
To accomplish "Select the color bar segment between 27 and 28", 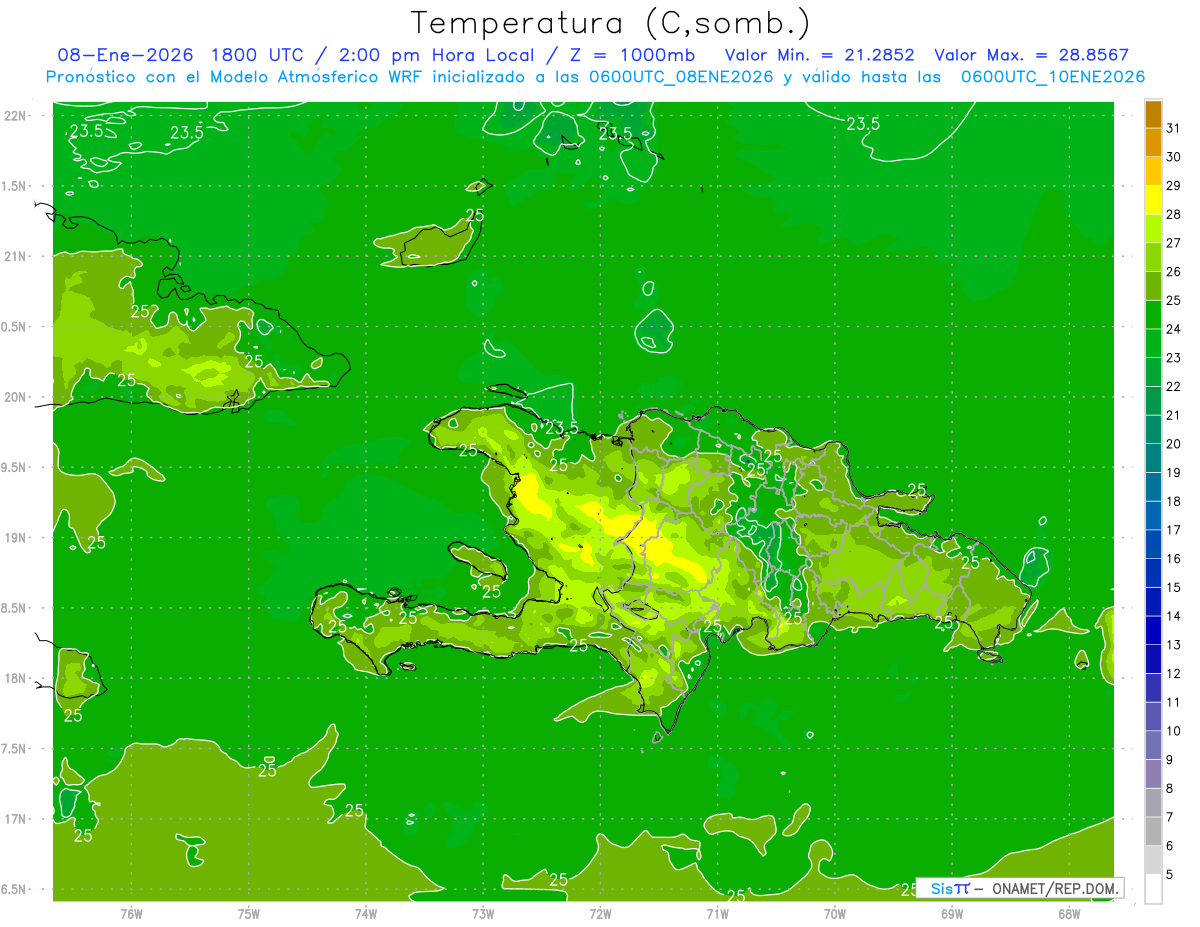I will pos(1153,228).
